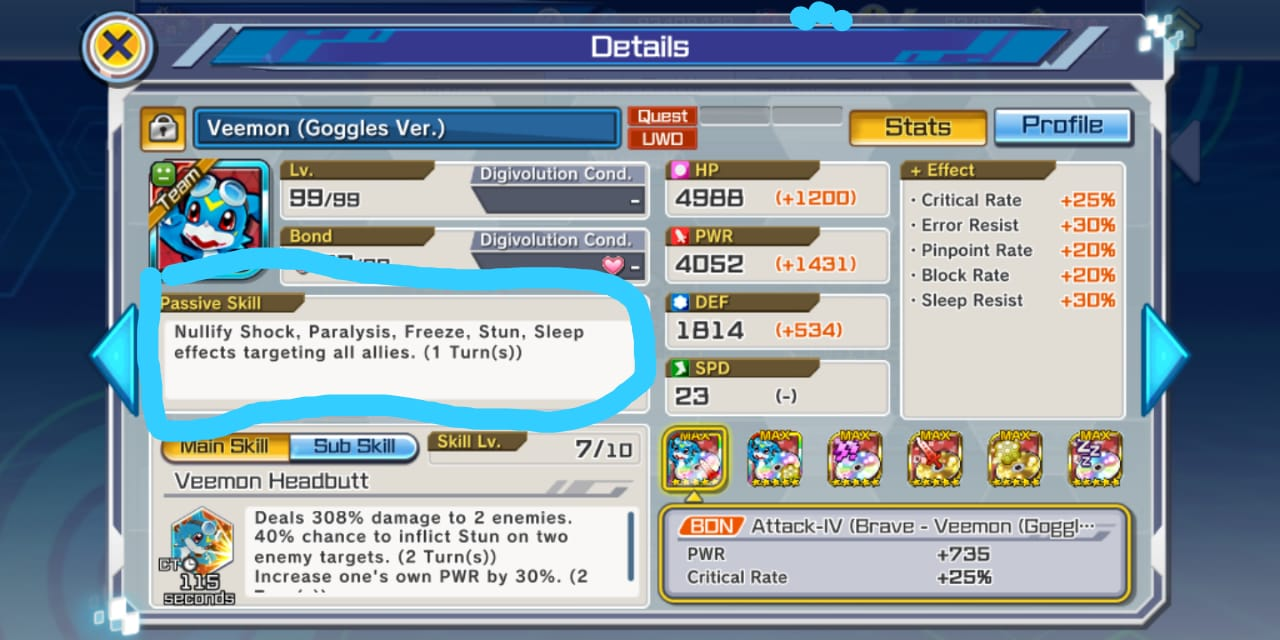Select the Stats tab
The image size is (1280, 640).
click(x=917, y=127)
